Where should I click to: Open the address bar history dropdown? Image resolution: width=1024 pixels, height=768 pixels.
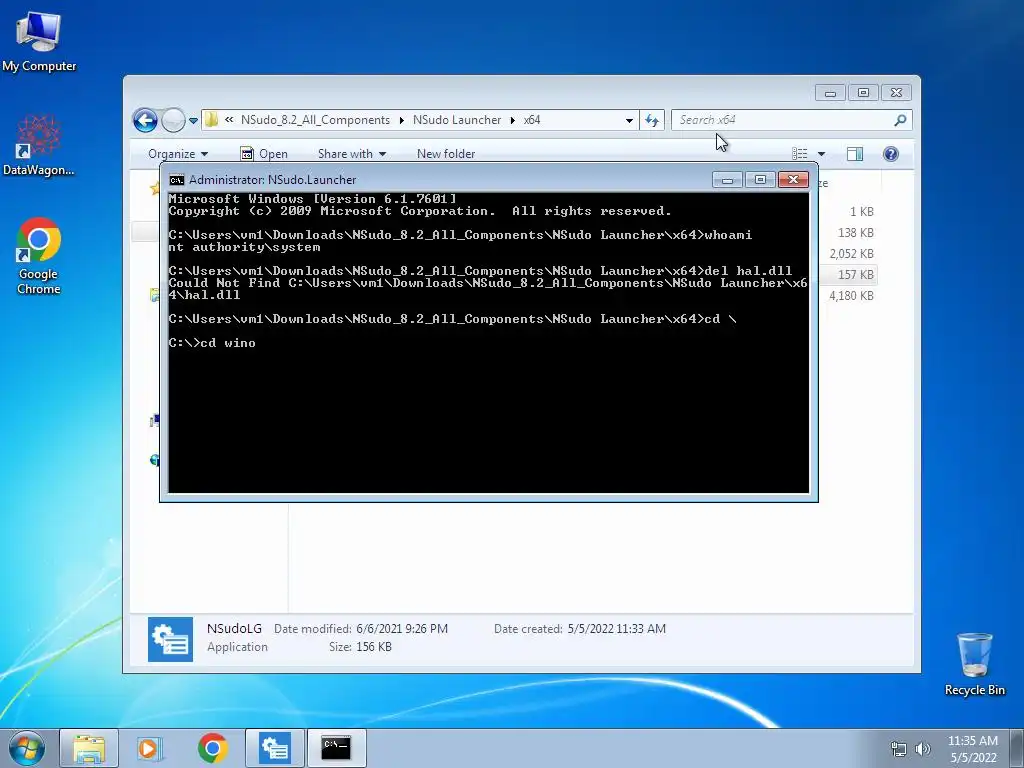(x=629, y=120)
